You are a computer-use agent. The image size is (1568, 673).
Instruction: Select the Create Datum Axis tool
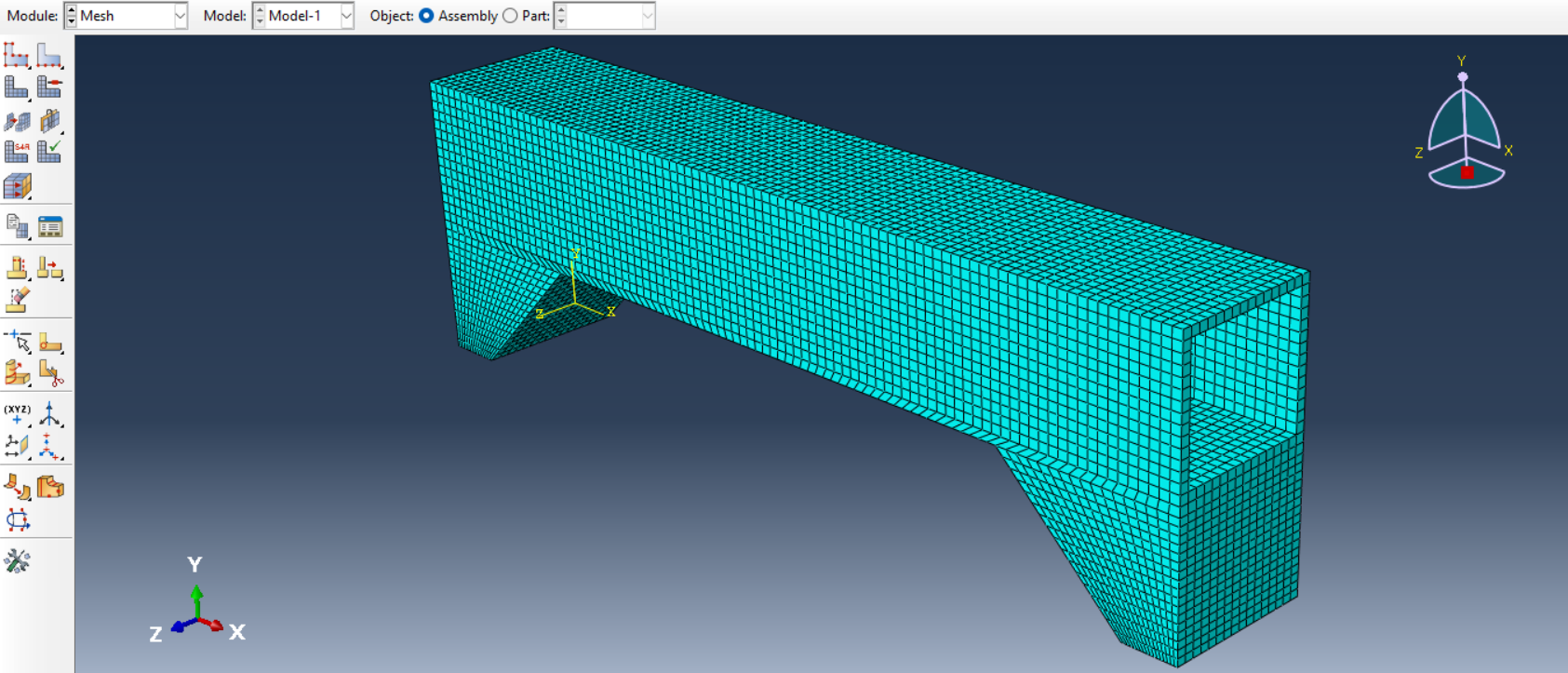(49, 414)
